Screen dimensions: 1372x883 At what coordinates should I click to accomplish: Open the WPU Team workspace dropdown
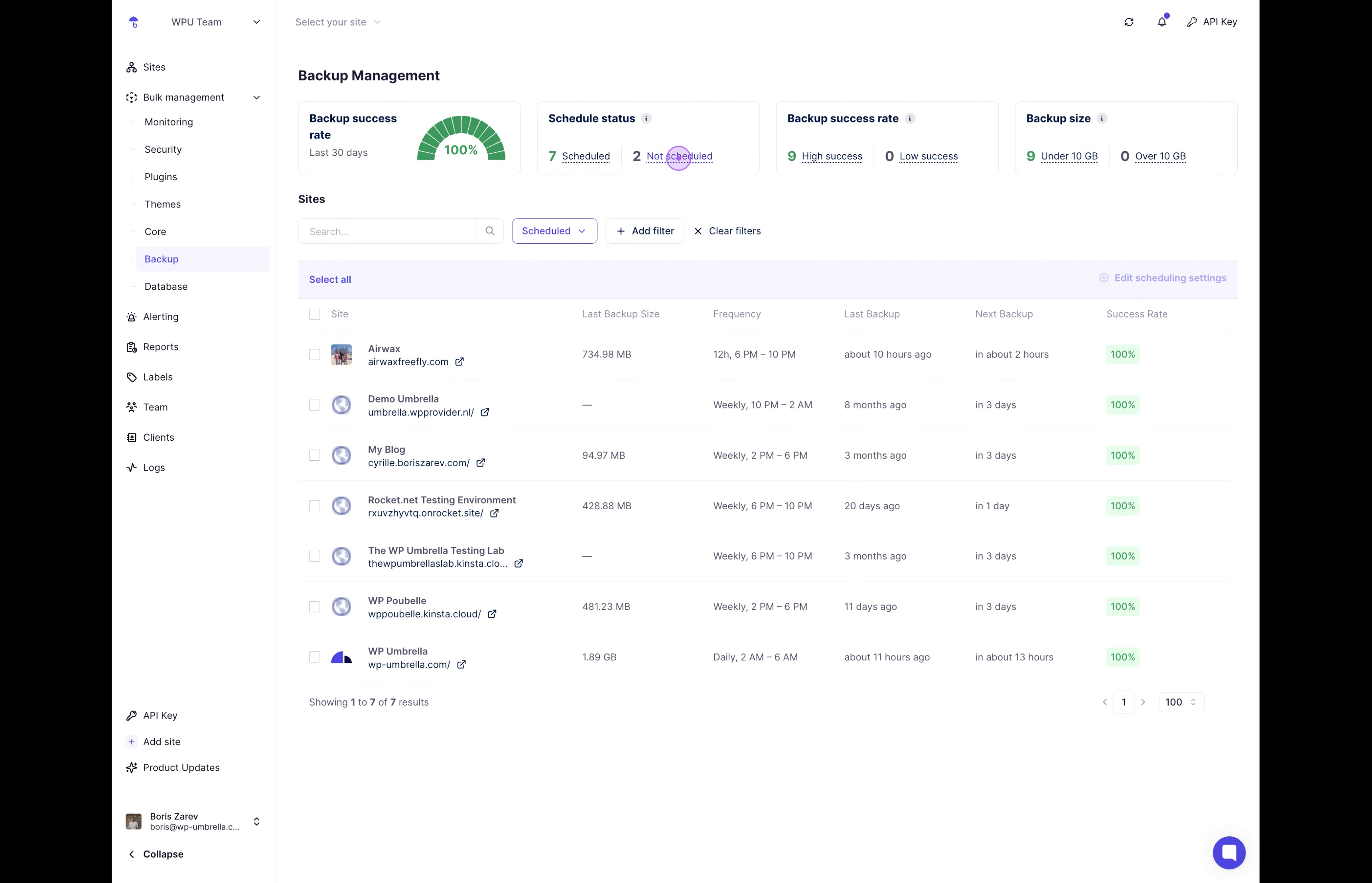point(216,22)
